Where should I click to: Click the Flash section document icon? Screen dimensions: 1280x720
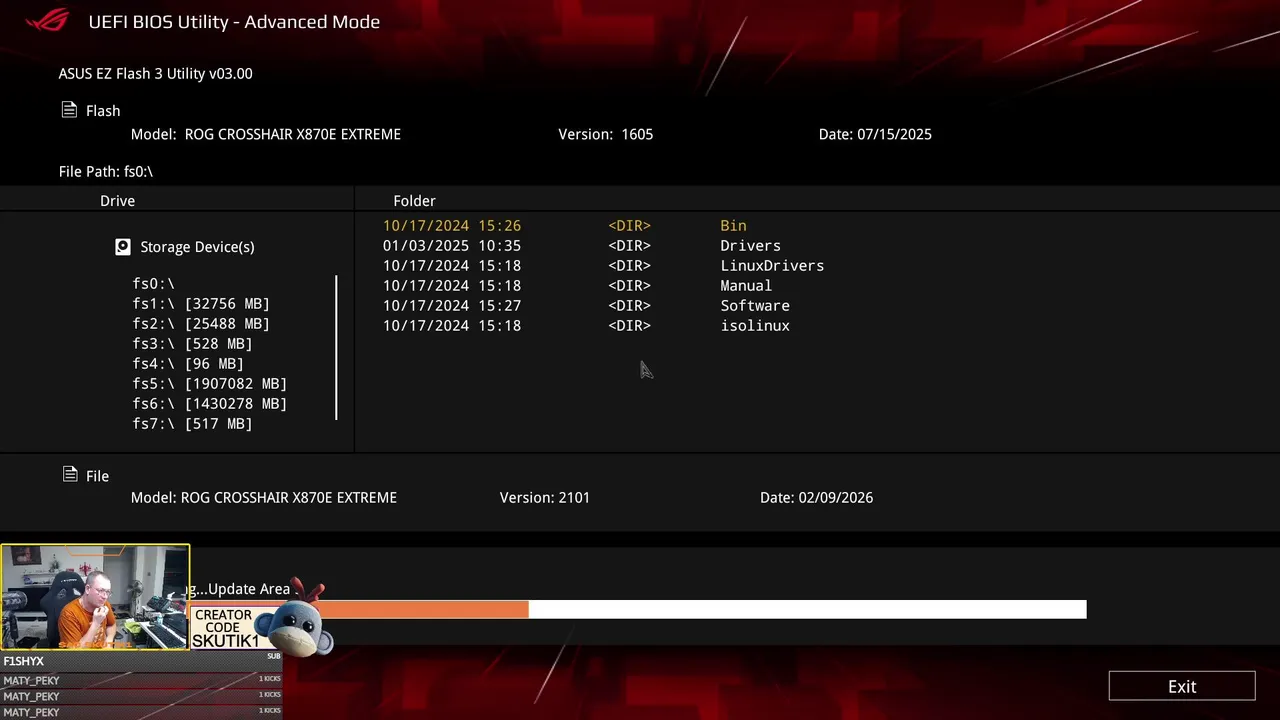69,110
